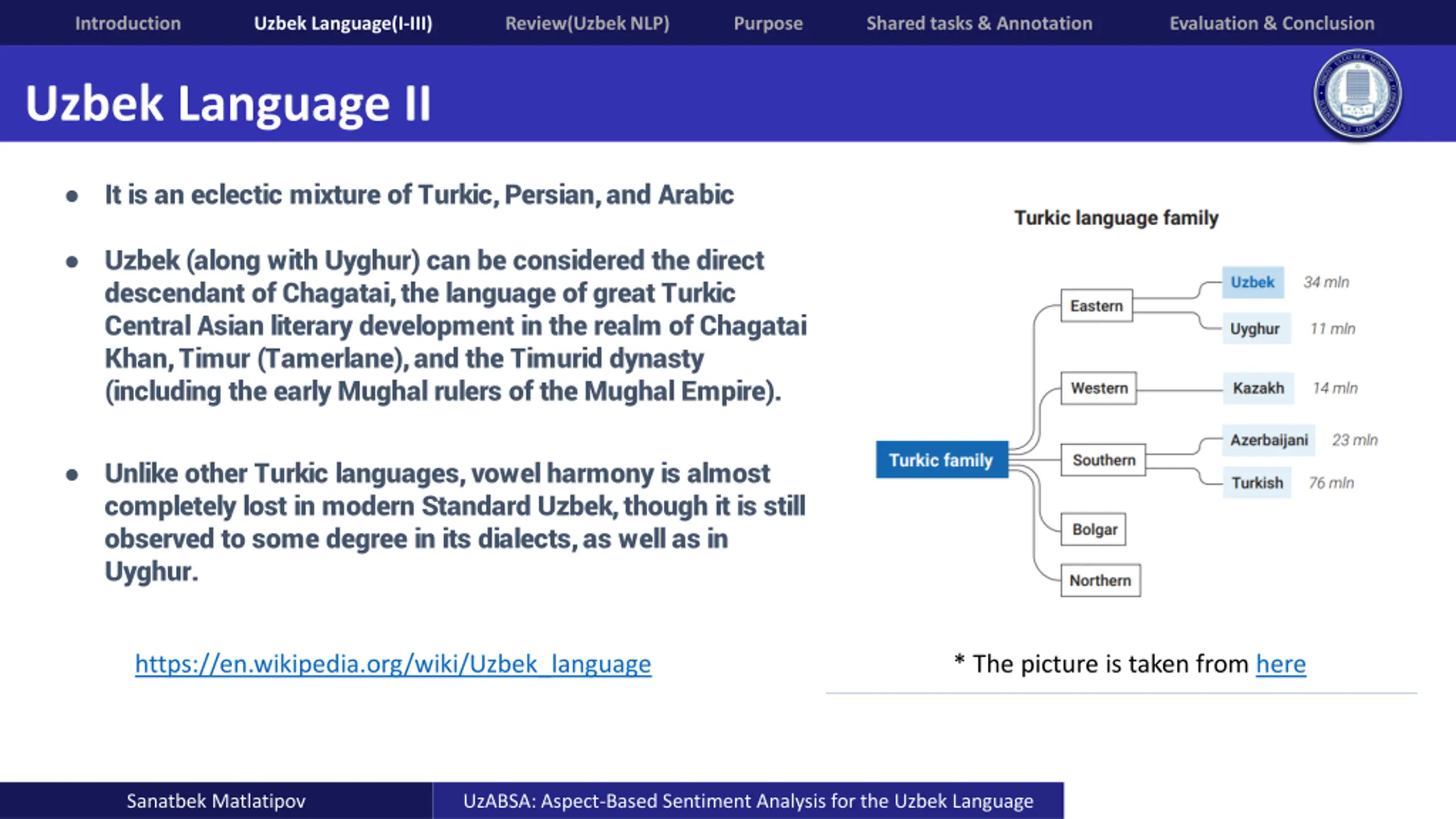Click the Sanatbek Matlatipov footer name
Image resolution: width=1456 pixels, height=819 pixels.
216,801
